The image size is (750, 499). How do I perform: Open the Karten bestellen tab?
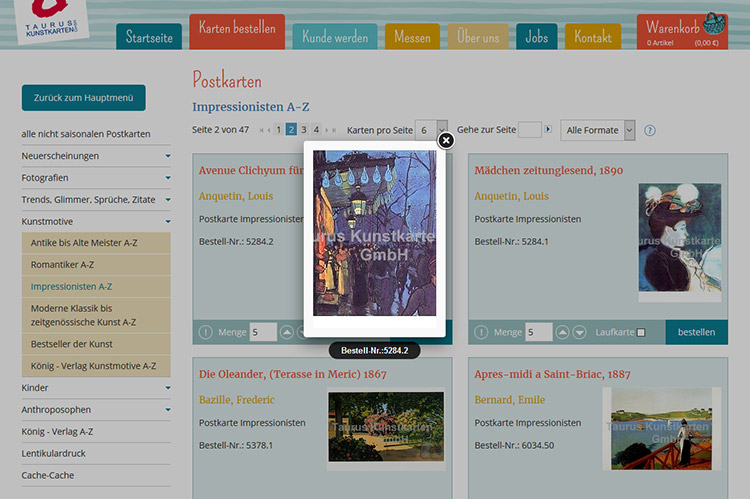point(237,32)
